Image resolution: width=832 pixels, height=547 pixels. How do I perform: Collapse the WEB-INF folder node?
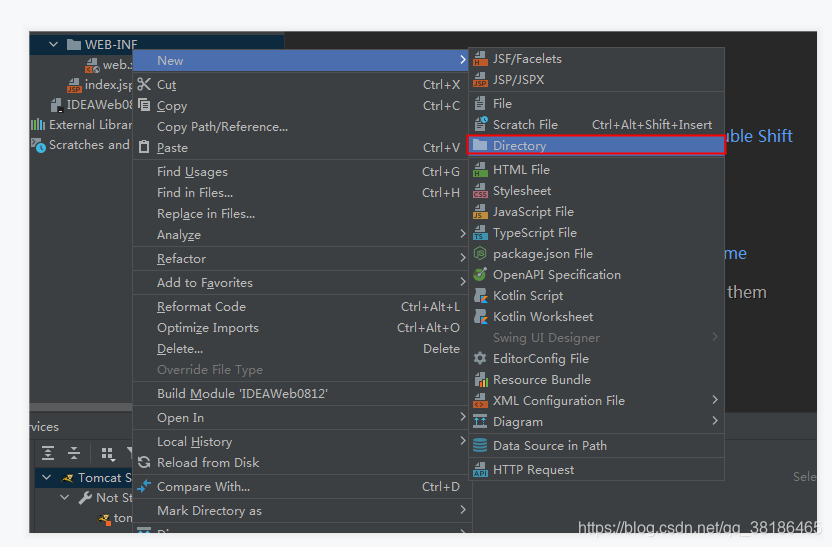pyautogui.click(x=54, y=45)
